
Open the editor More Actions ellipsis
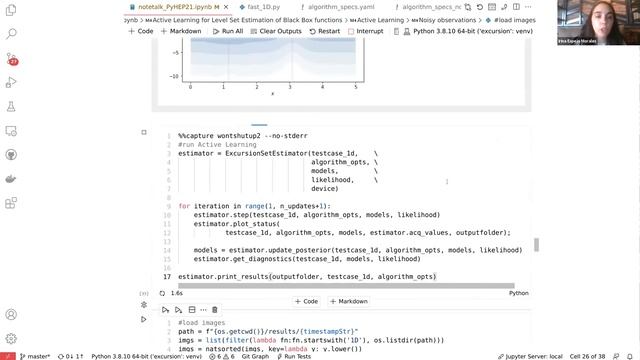(528, 7)
